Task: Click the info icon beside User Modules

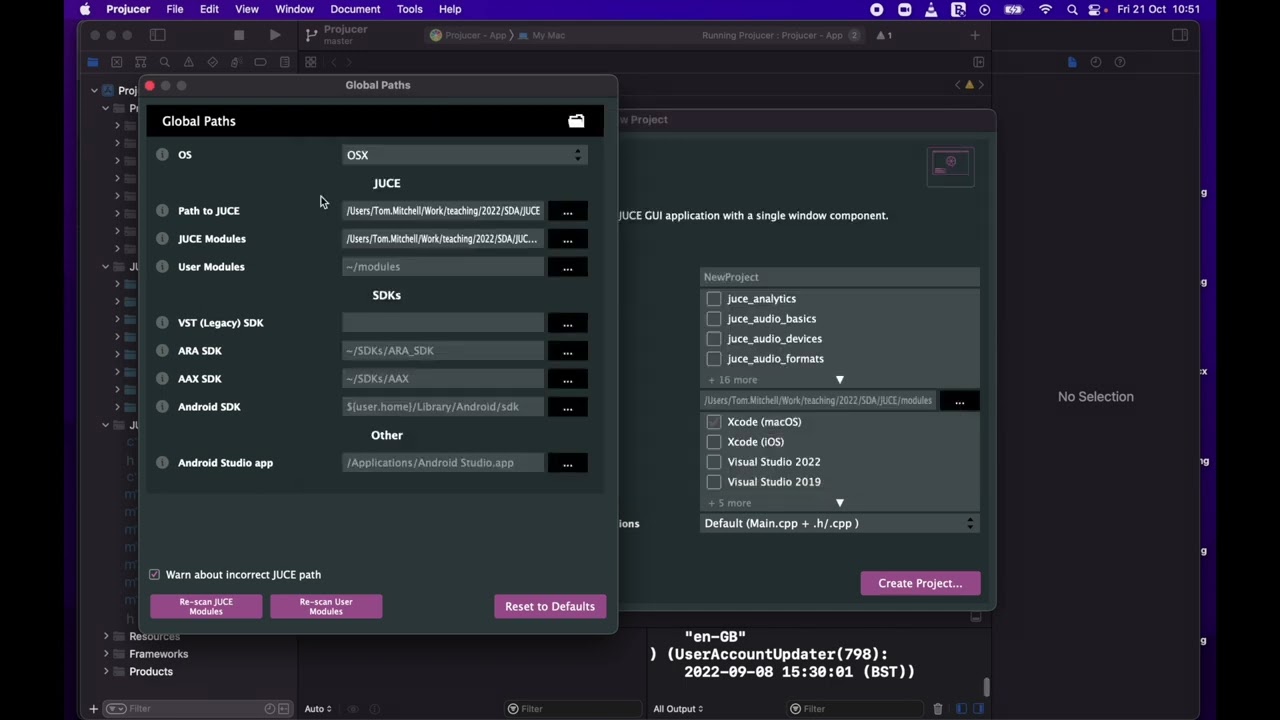Action: (162, 267)
